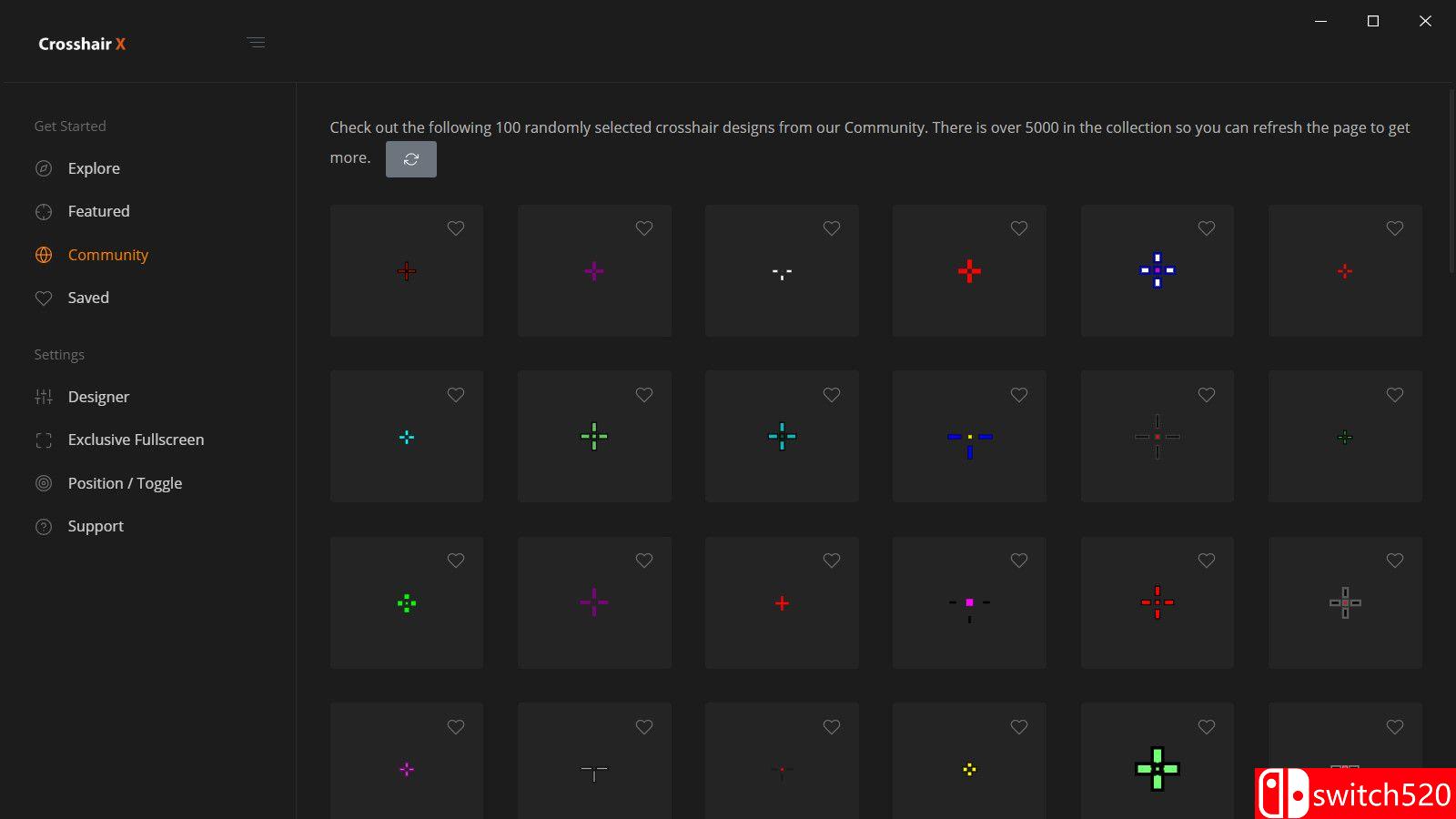Select the yellow dotted crosshair in bottom row

[x=968, y=769]
